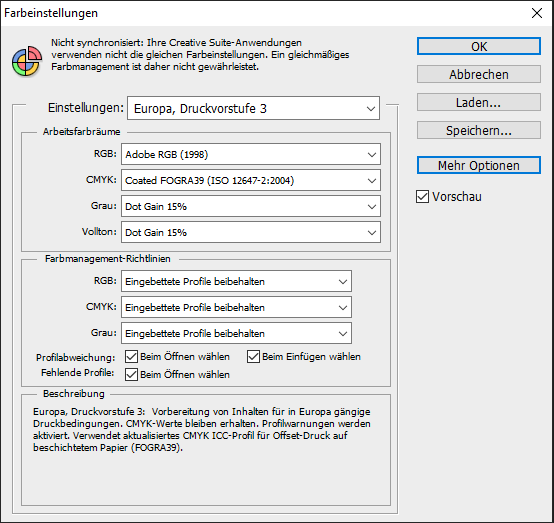Click the Vollton label
This screenshot has height=523, width=554.
pyautogui.click(x=99, y=231)
